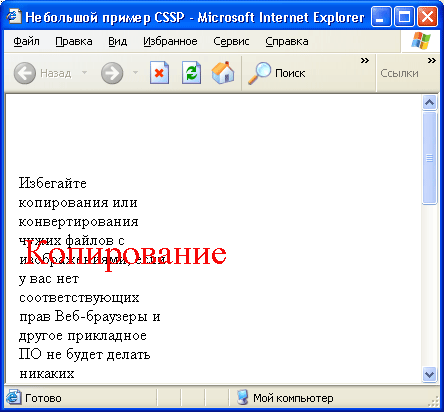Stop page loading with red X icon
444x412 pixels.
point(159,72)
